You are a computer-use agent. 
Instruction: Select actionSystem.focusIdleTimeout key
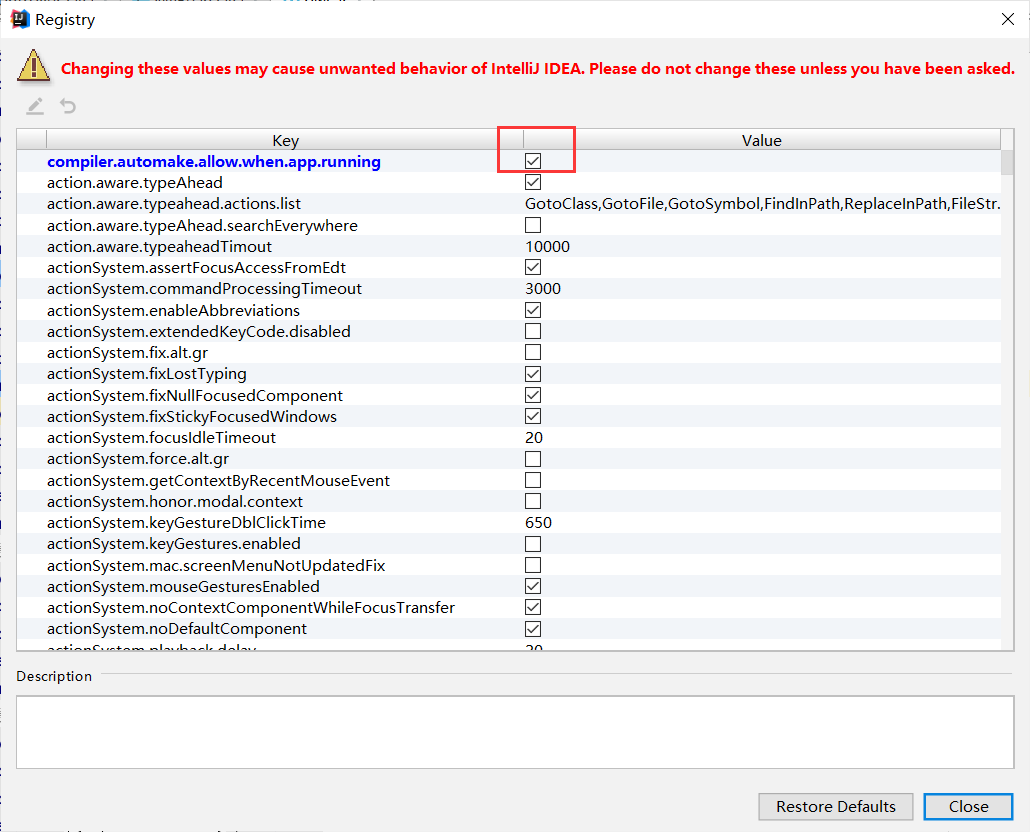click(162, 437)
